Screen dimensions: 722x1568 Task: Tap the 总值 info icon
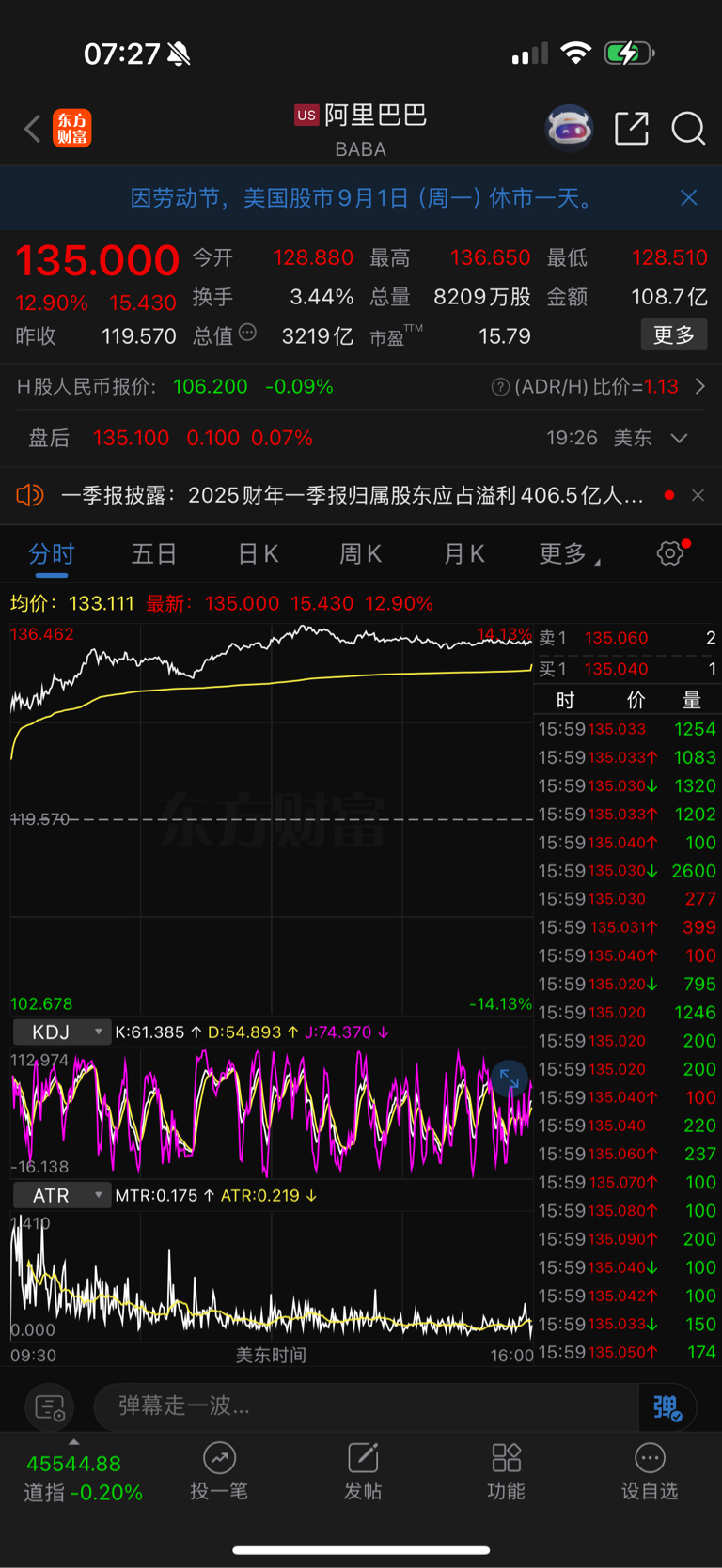point(247,333)
